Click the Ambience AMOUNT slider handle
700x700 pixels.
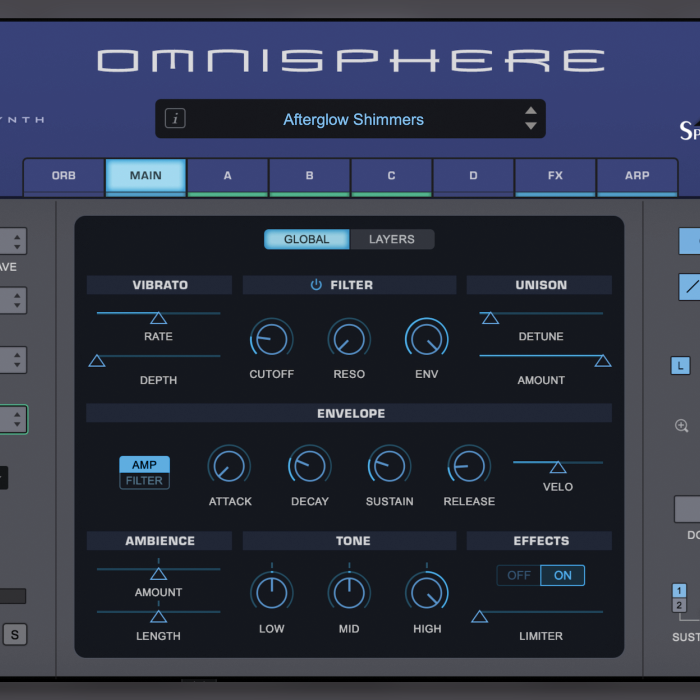click(158, 574)
